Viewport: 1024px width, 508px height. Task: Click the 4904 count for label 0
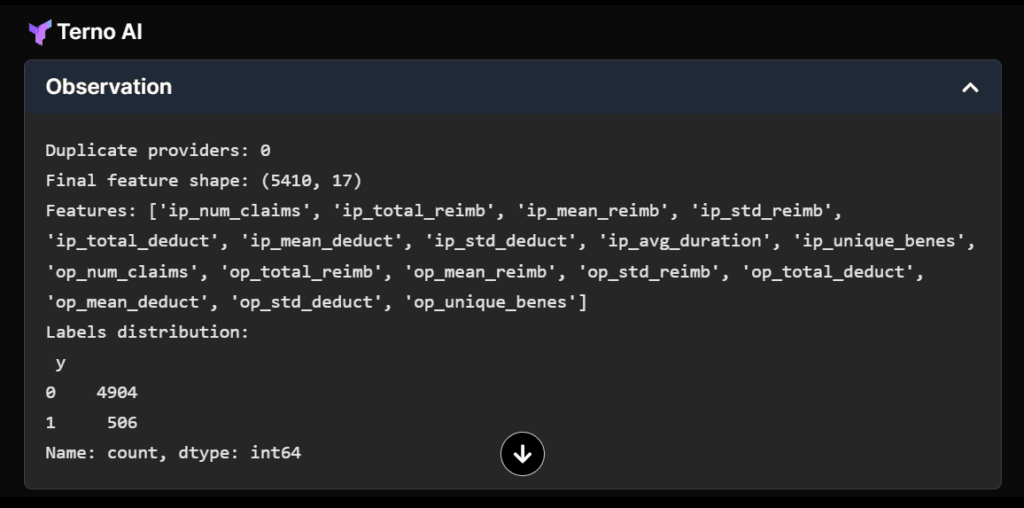pyautogui.click(x=117, y=392)
